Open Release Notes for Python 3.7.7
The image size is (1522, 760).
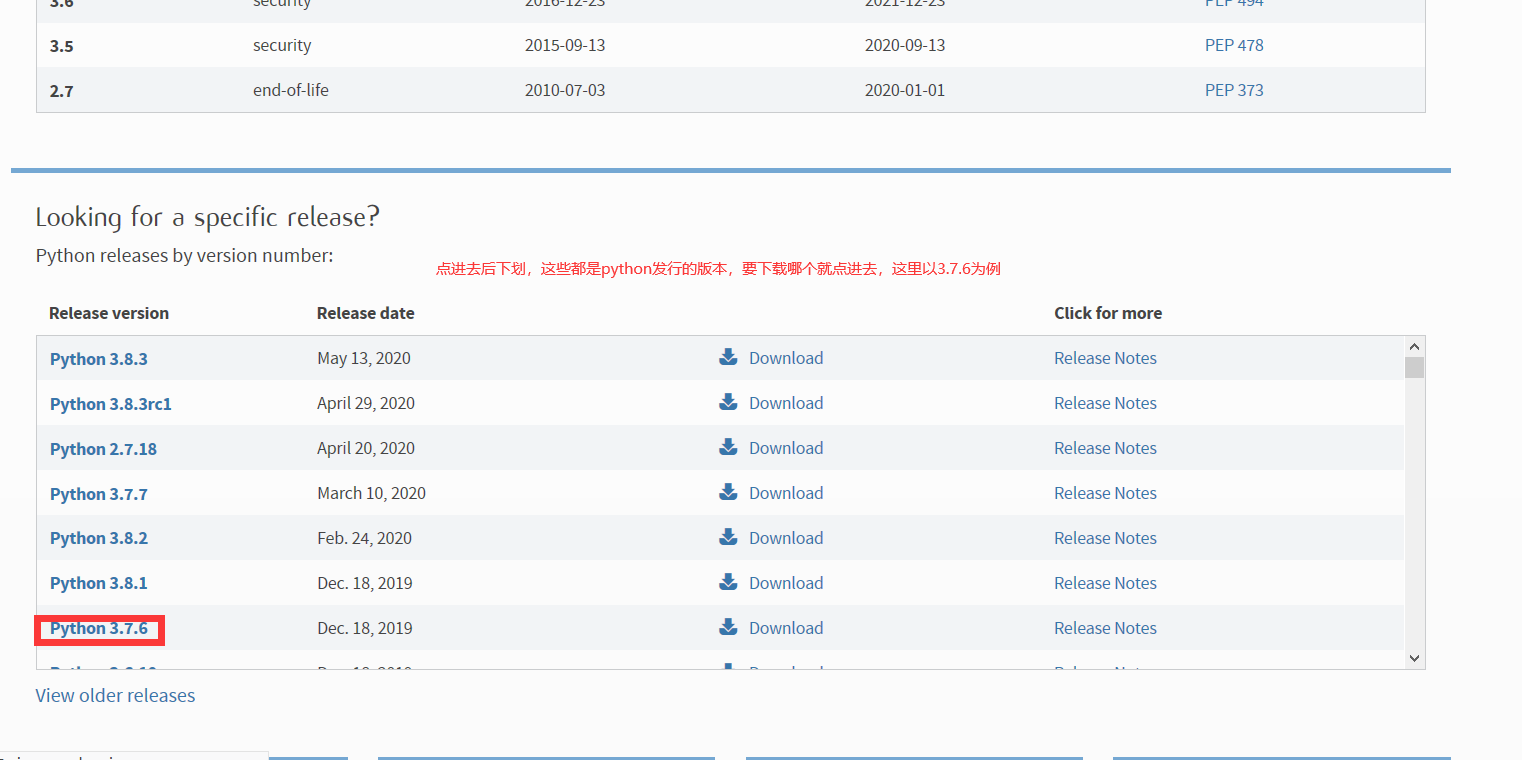click(x=1105, y=493)
